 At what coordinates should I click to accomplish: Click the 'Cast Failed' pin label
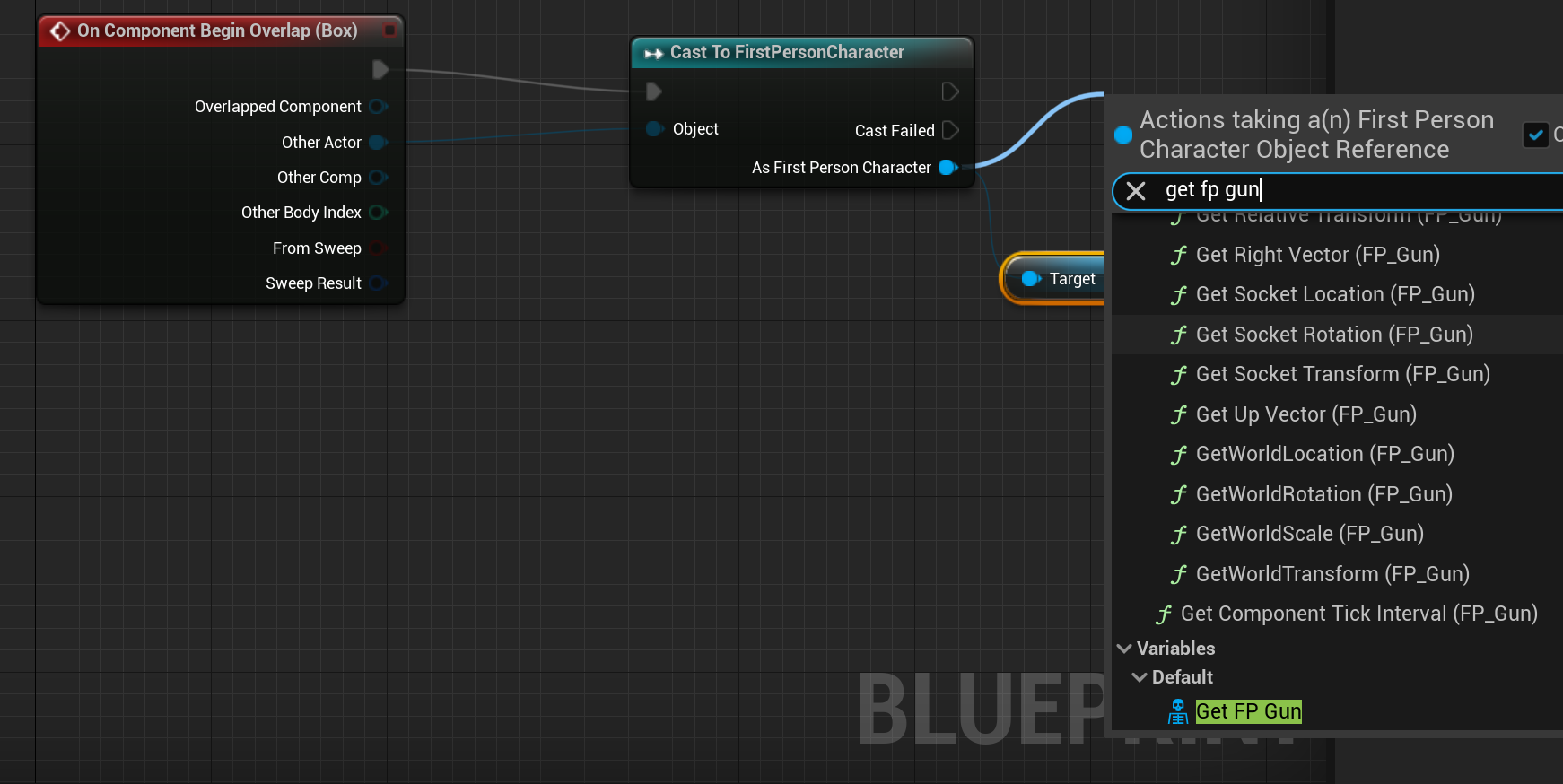coord(895,131)
